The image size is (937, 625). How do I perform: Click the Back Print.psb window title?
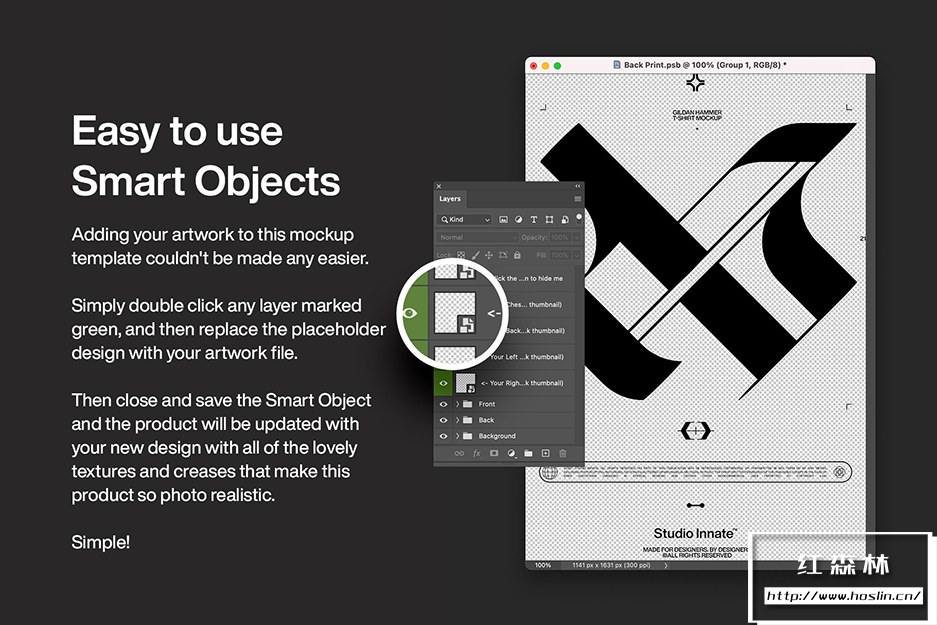(705, 65)
